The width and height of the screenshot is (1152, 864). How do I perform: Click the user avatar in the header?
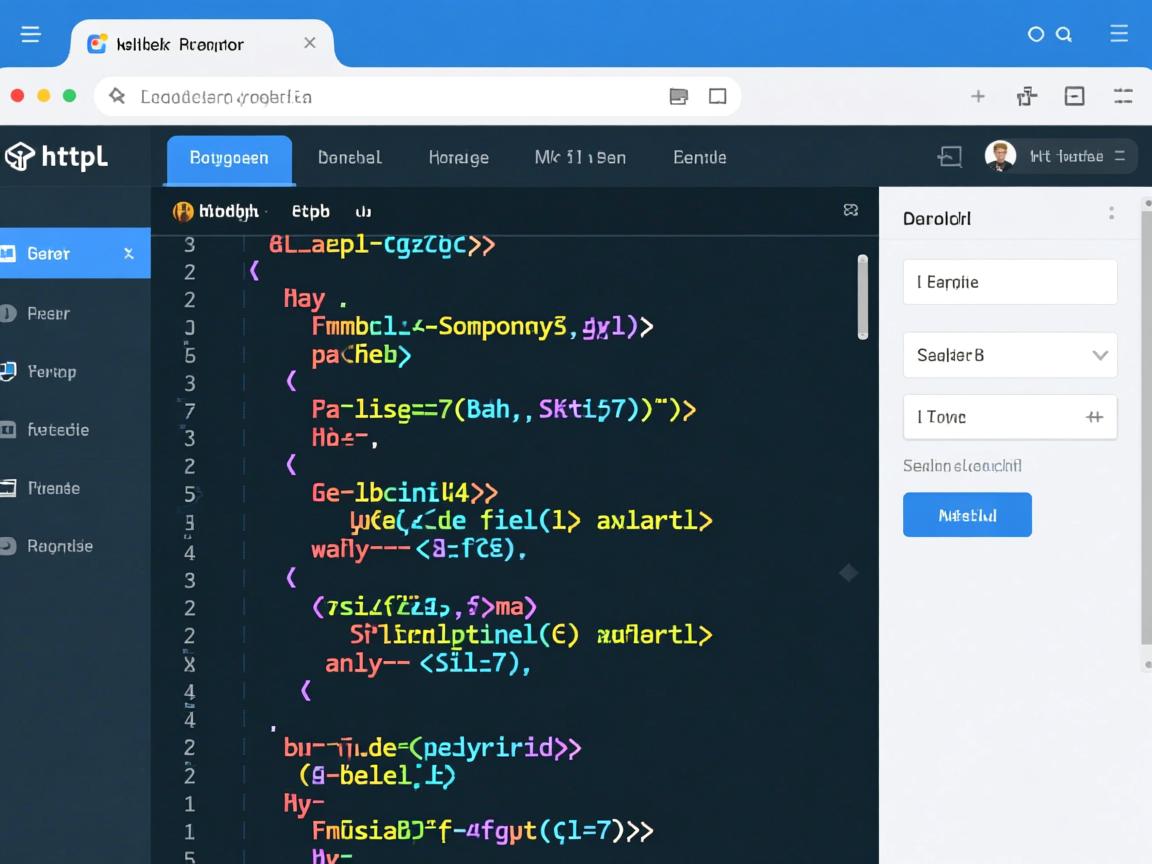coord(999,155)
